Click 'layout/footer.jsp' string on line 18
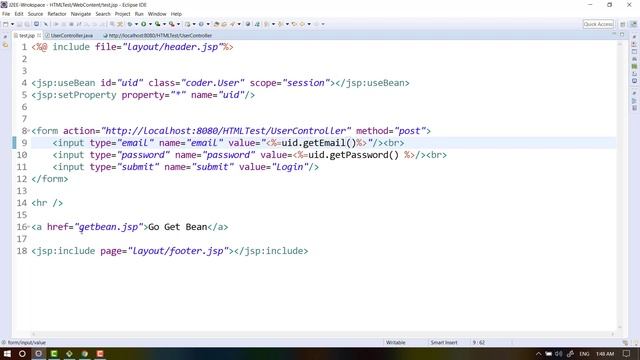 (178, 251)
